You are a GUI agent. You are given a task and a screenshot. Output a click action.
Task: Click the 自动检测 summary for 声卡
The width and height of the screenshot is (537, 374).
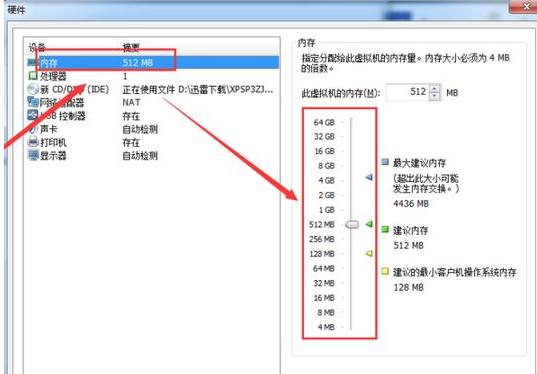coord(140,129)
